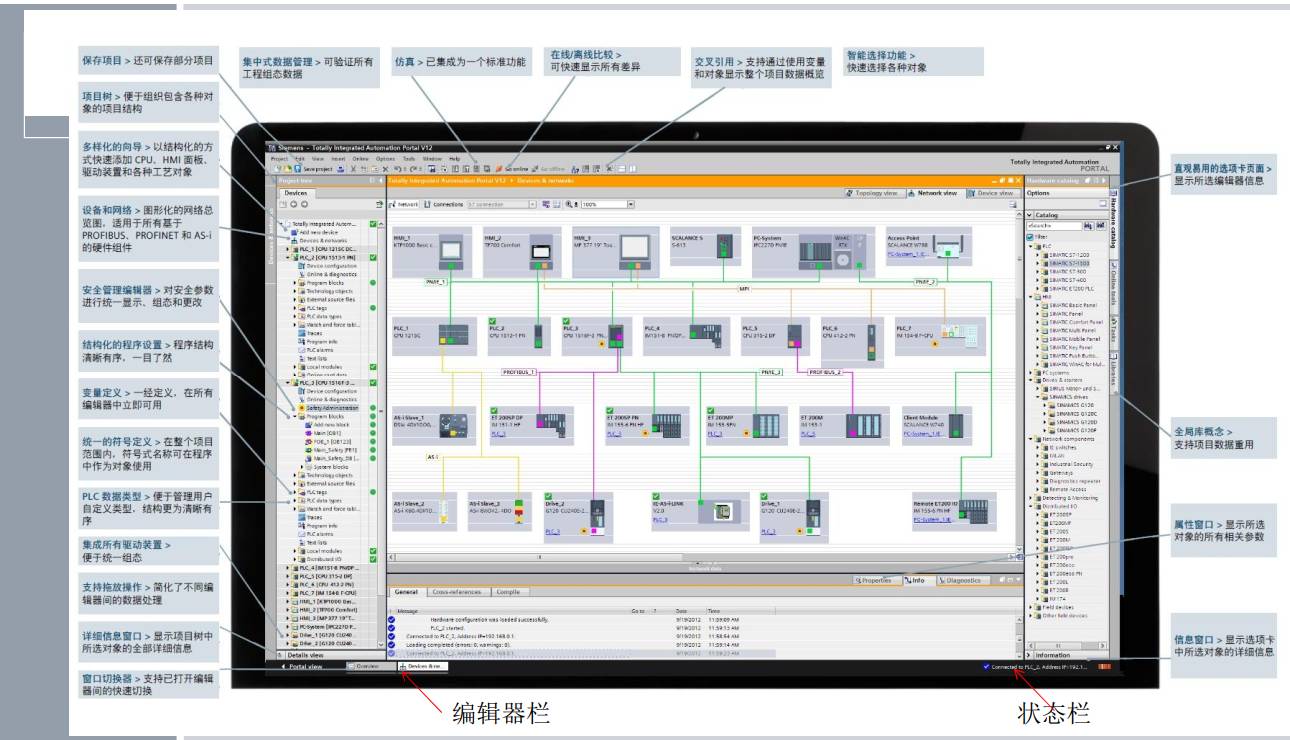This screenshot has width=1290, height=740.
Task: Click the green check on ET 200SP DP device
Action: click(x=494, y=410)
